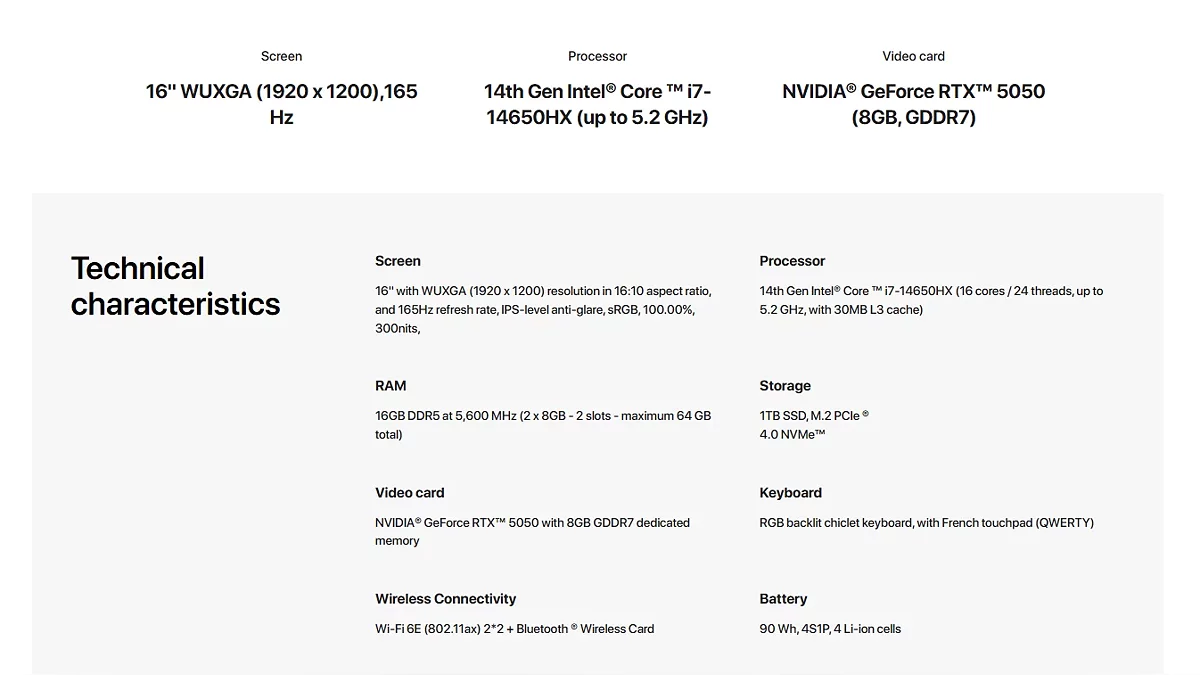Select the i7-14650HX (up to 5.2 GHz) headline
The width and height of the screenshot is (1200, 675).
click(x=597, y=104)
